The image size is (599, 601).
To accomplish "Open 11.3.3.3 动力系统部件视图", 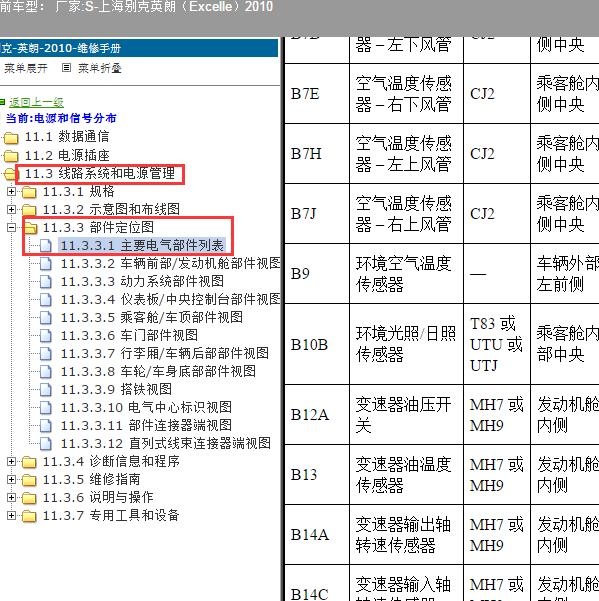I will pyautogui.click(x=142, y=281).
